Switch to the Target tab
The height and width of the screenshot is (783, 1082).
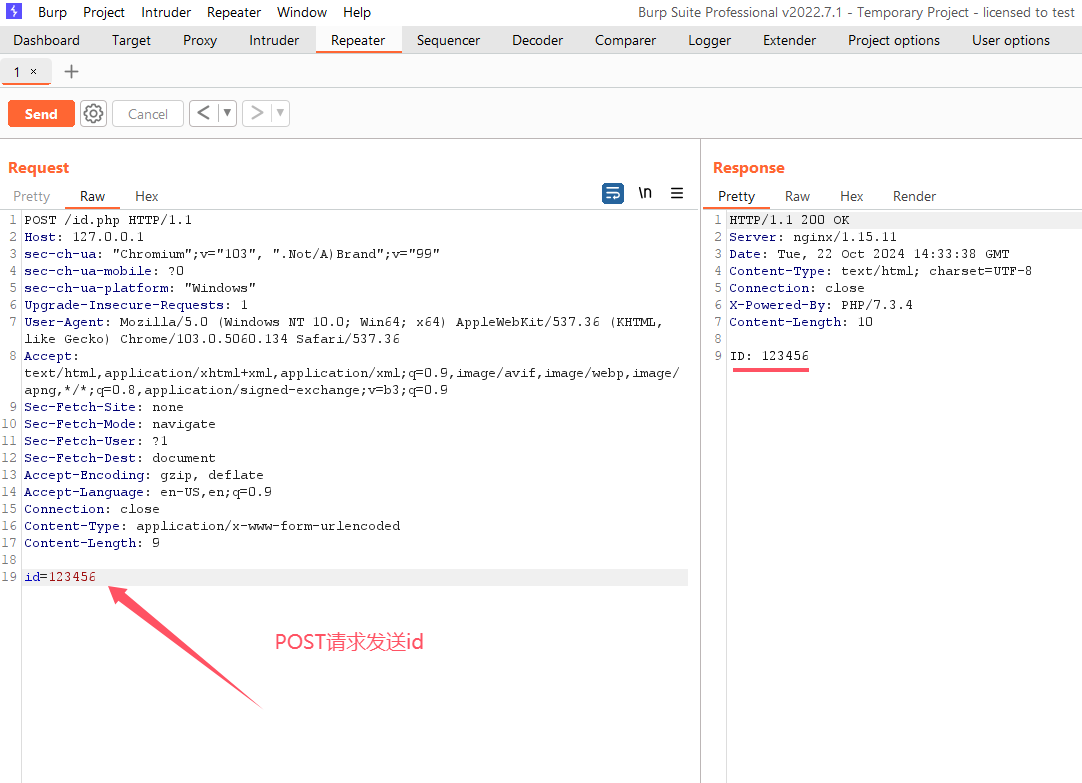(x=131, y=40)
